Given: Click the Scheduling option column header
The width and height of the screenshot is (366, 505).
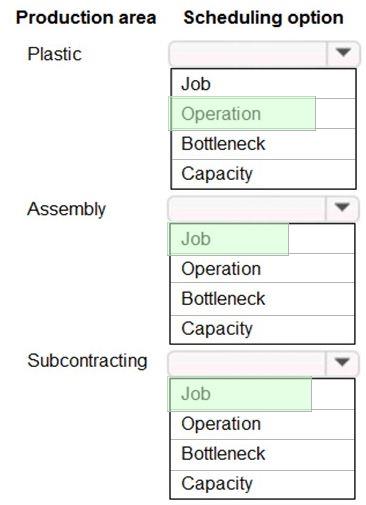Looking at the screenshot, I should click(263, 18).
